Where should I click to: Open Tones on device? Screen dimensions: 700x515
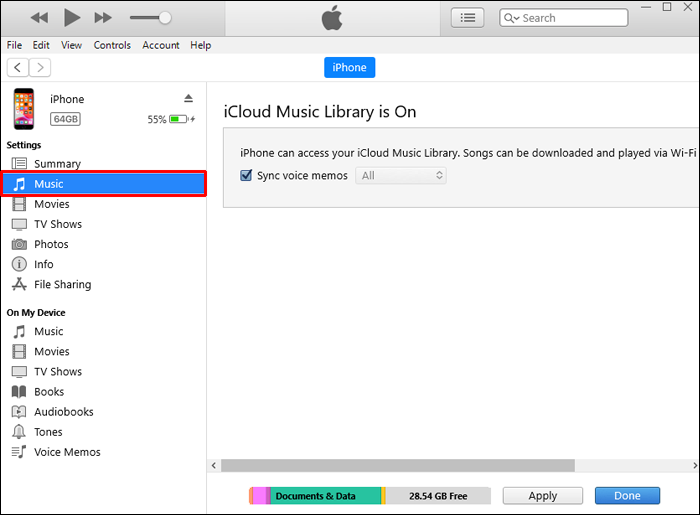click(48, 432)
